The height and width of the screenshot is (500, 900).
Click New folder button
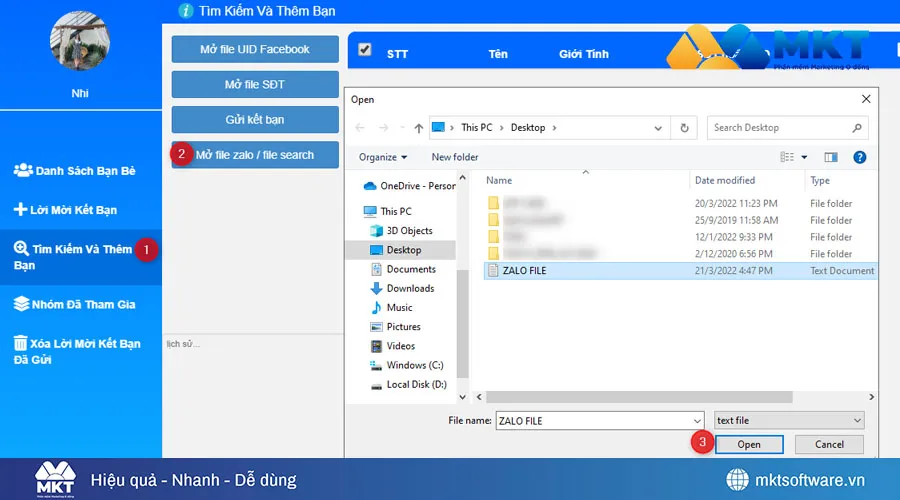[x=455, y=157]
